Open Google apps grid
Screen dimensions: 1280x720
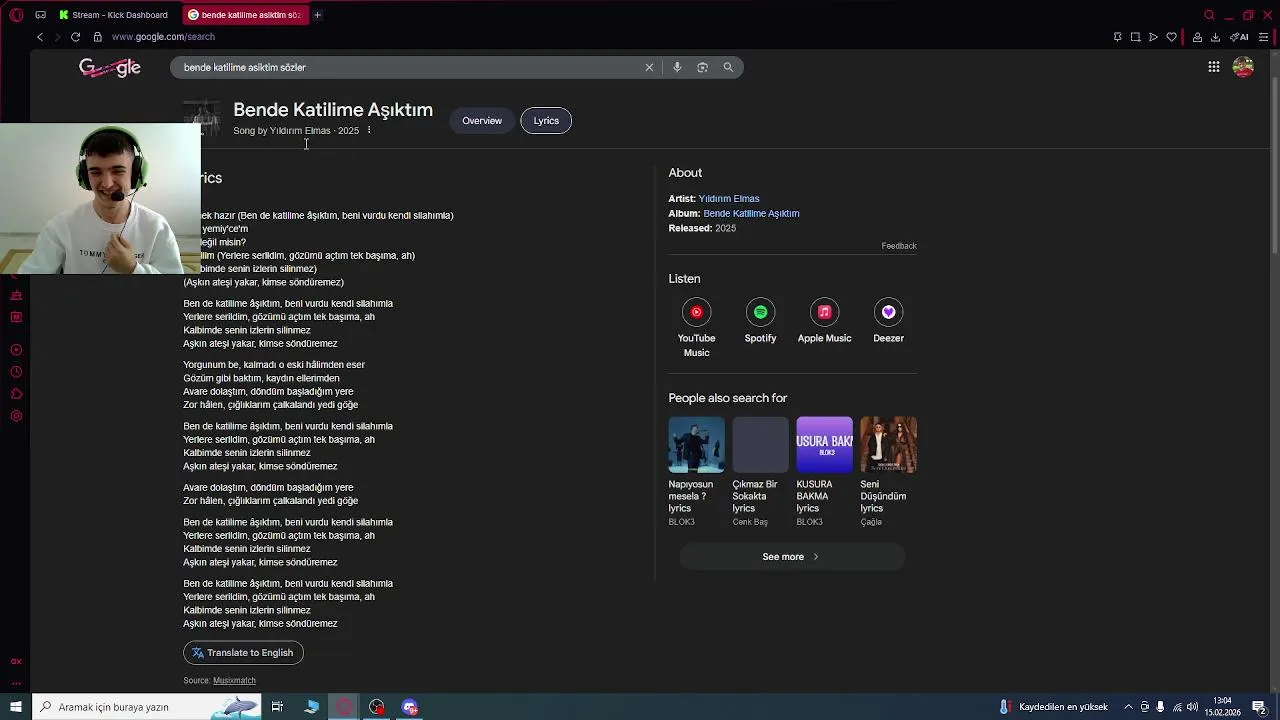1213,67
